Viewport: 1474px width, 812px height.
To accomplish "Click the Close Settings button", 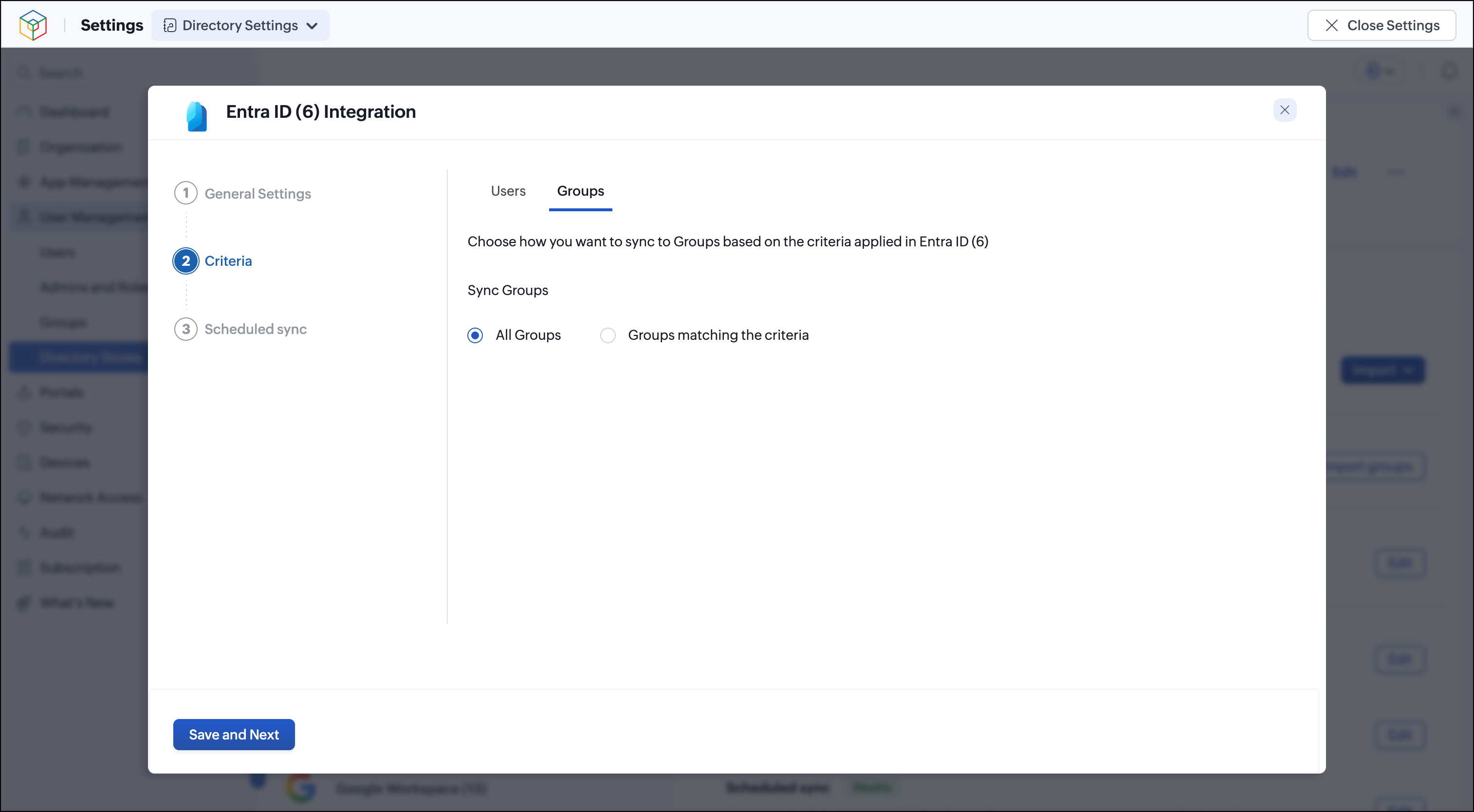I will click(1382, 25).
